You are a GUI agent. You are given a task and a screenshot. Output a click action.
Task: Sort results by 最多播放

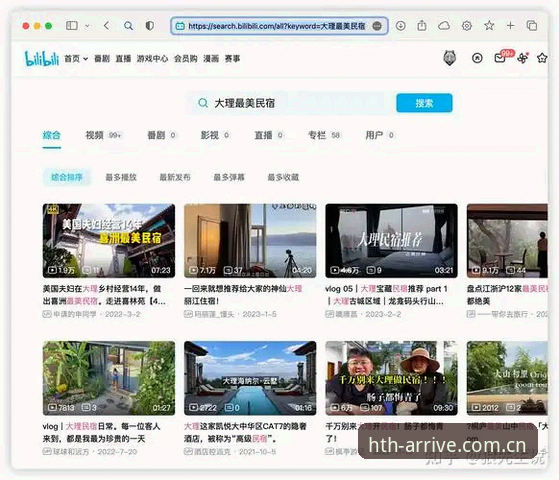click(x=121, y=177)
